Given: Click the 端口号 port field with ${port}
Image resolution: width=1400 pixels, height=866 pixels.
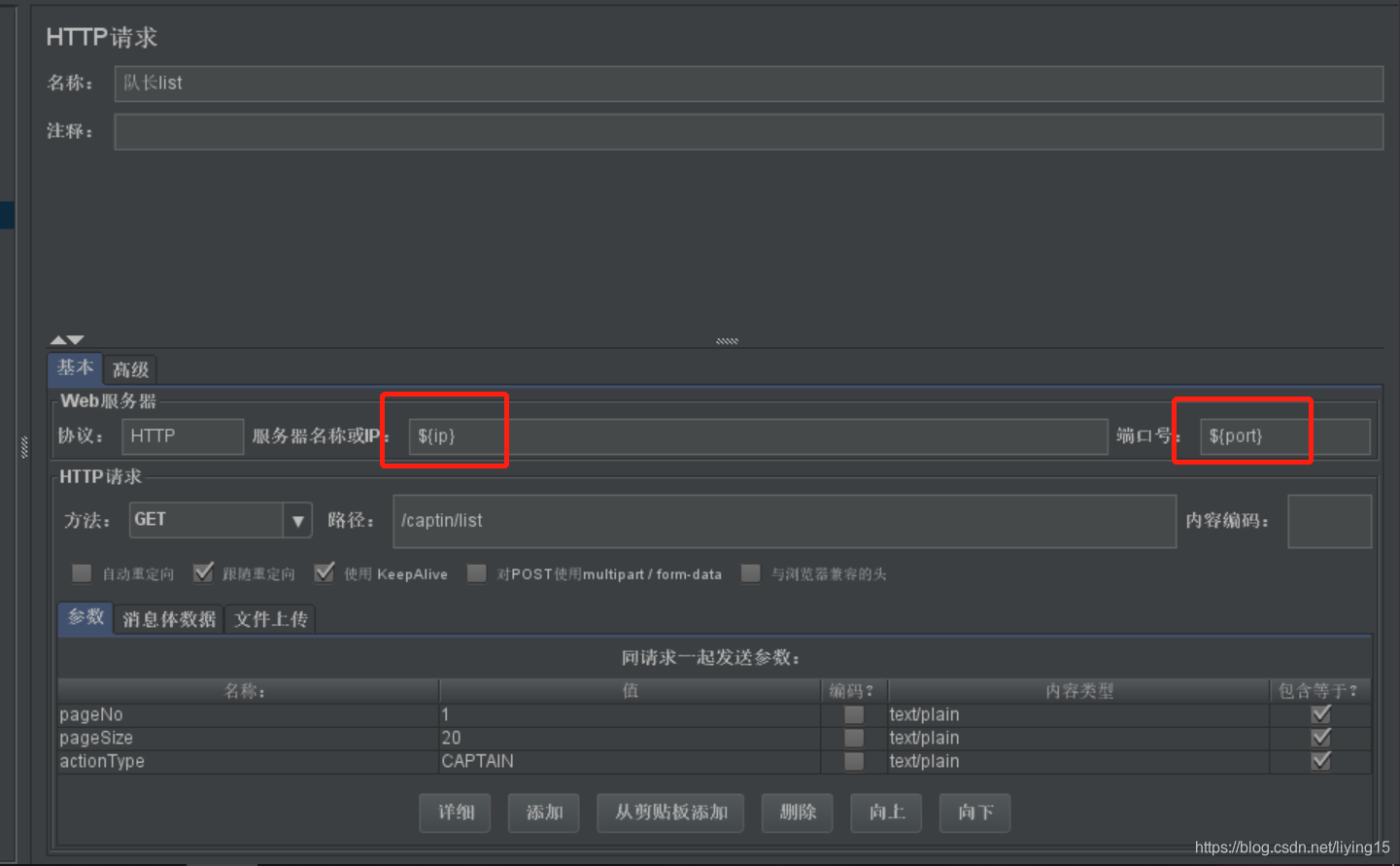Looking at the screenshot, I should (x=1284, y=436).
